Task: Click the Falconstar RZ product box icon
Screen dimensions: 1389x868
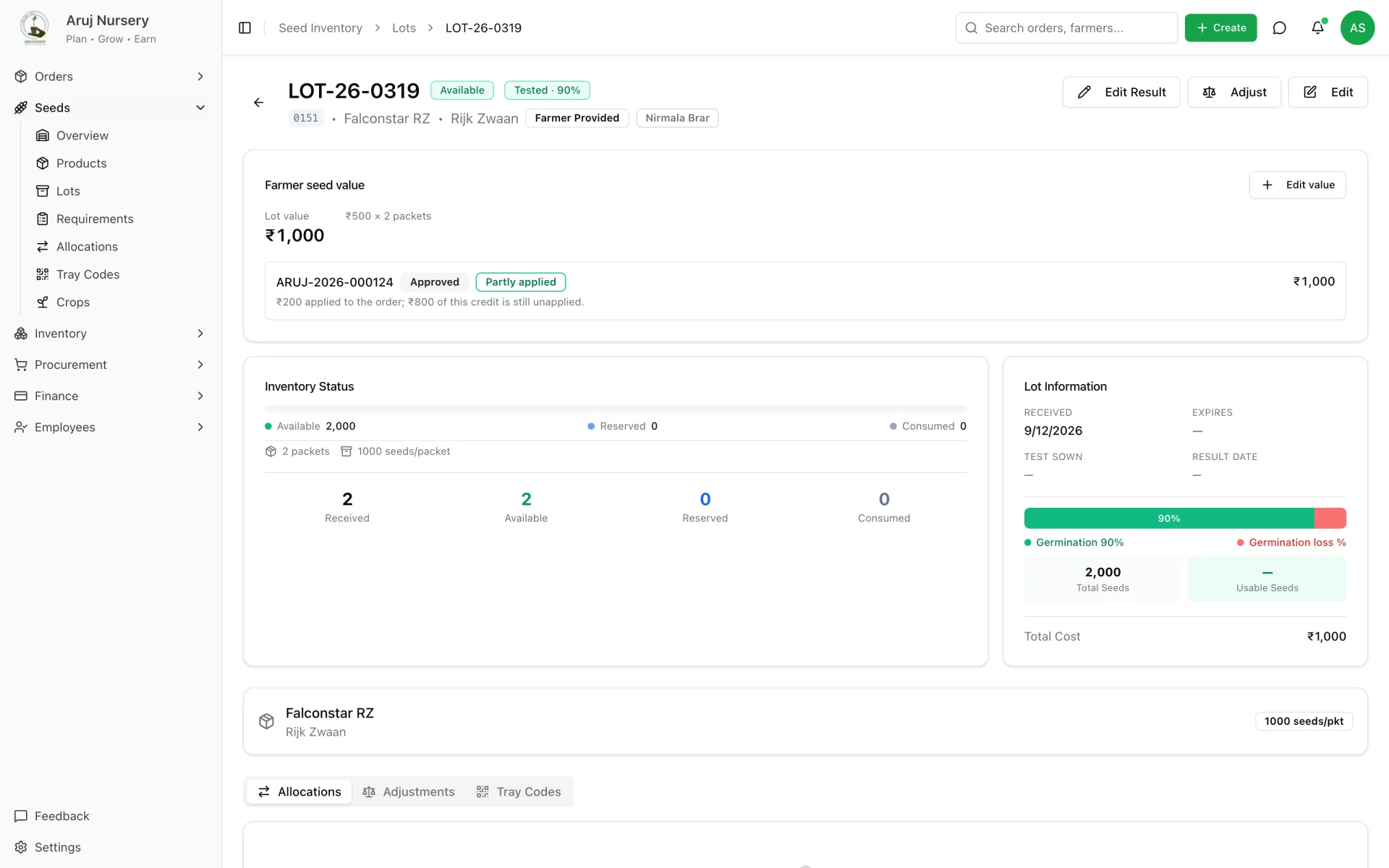Action: coord(266,721)
